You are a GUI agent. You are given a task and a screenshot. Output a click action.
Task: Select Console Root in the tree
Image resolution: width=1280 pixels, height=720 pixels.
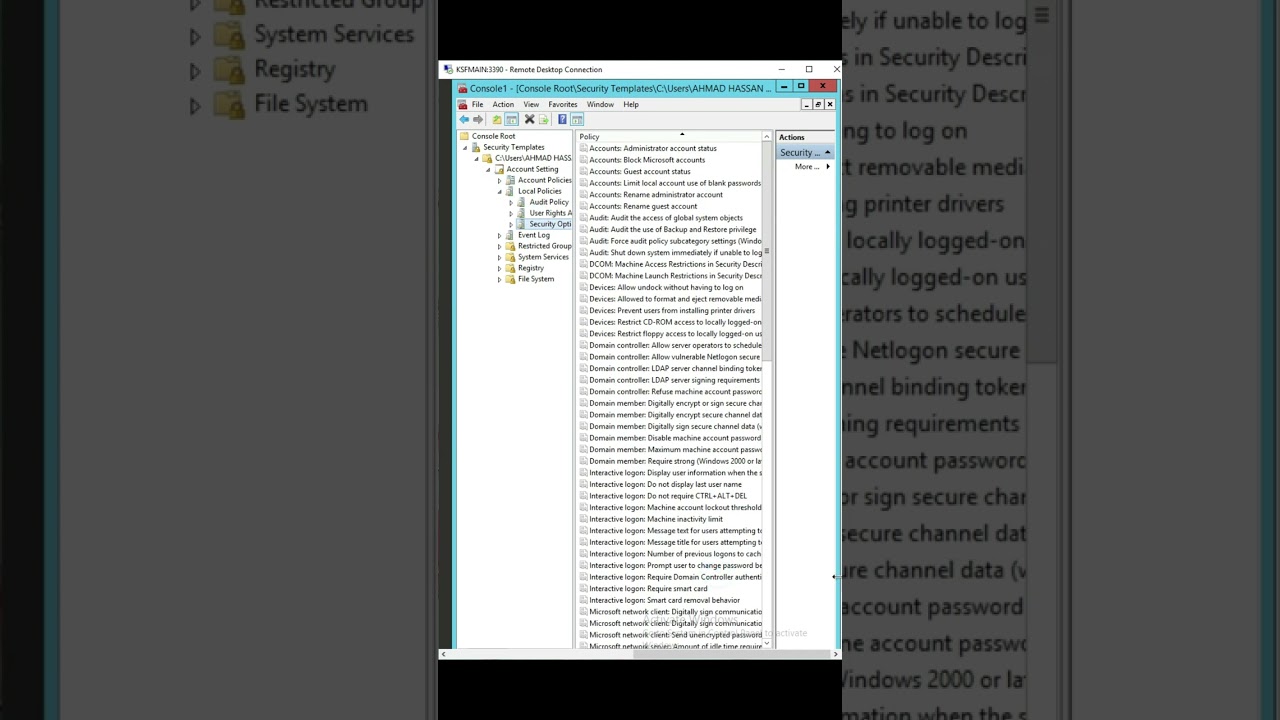[494, 136]
